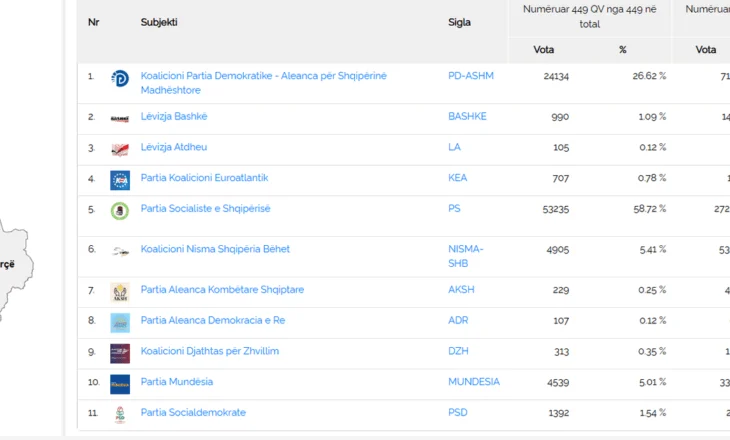
Task: Select the 0.25 % cell
Action: pos(652,290)
